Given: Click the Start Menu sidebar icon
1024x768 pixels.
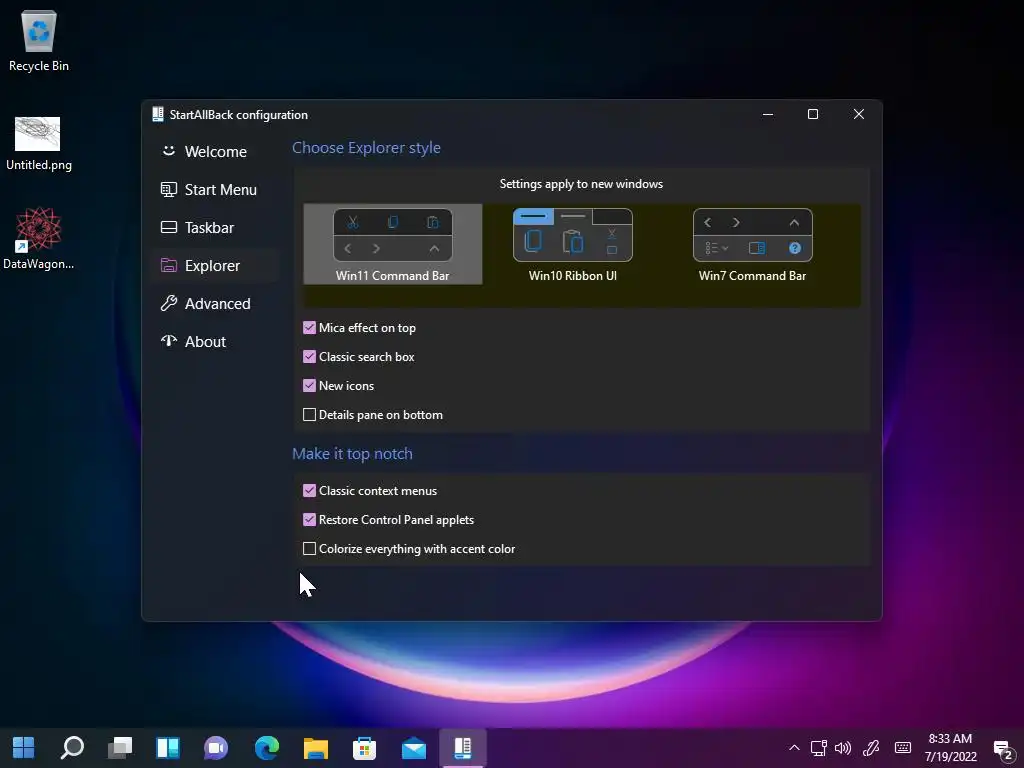Looking at the screenshot, I should pos(168,189).
